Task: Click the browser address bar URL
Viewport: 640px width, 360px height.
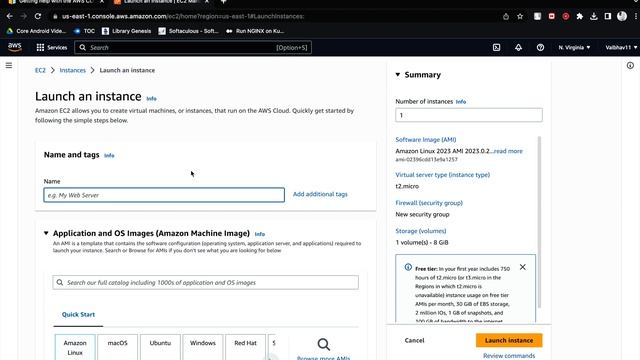Action: (x=183, y=16)
